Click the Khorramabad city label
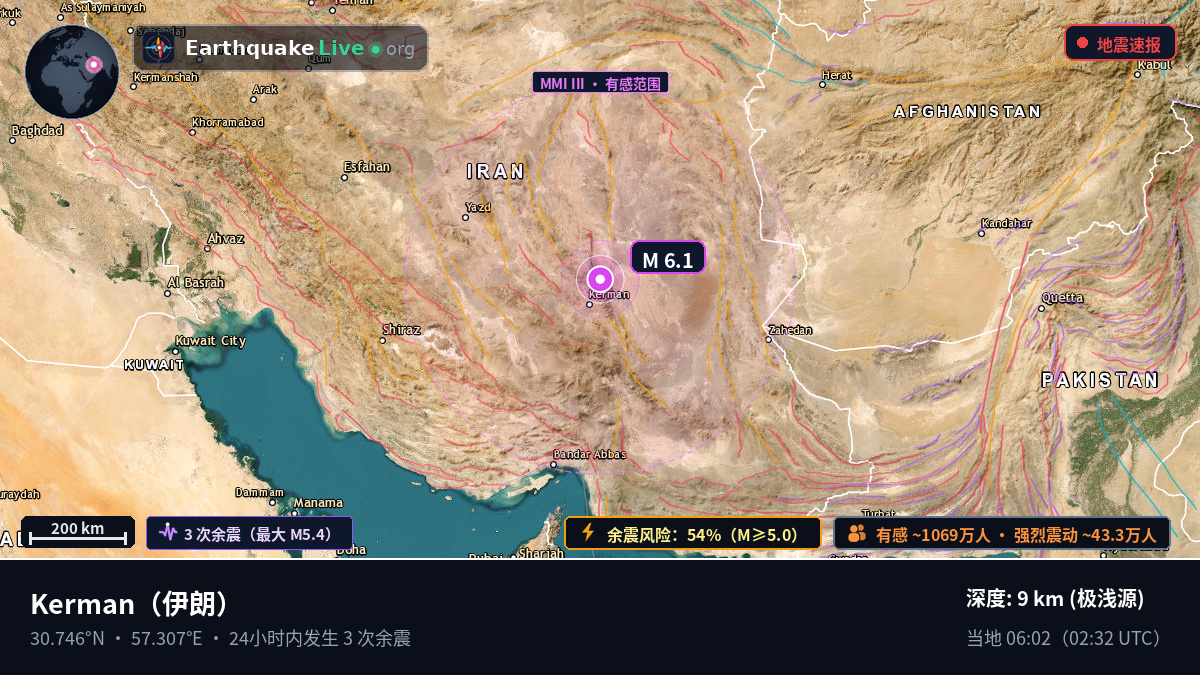 227,122
